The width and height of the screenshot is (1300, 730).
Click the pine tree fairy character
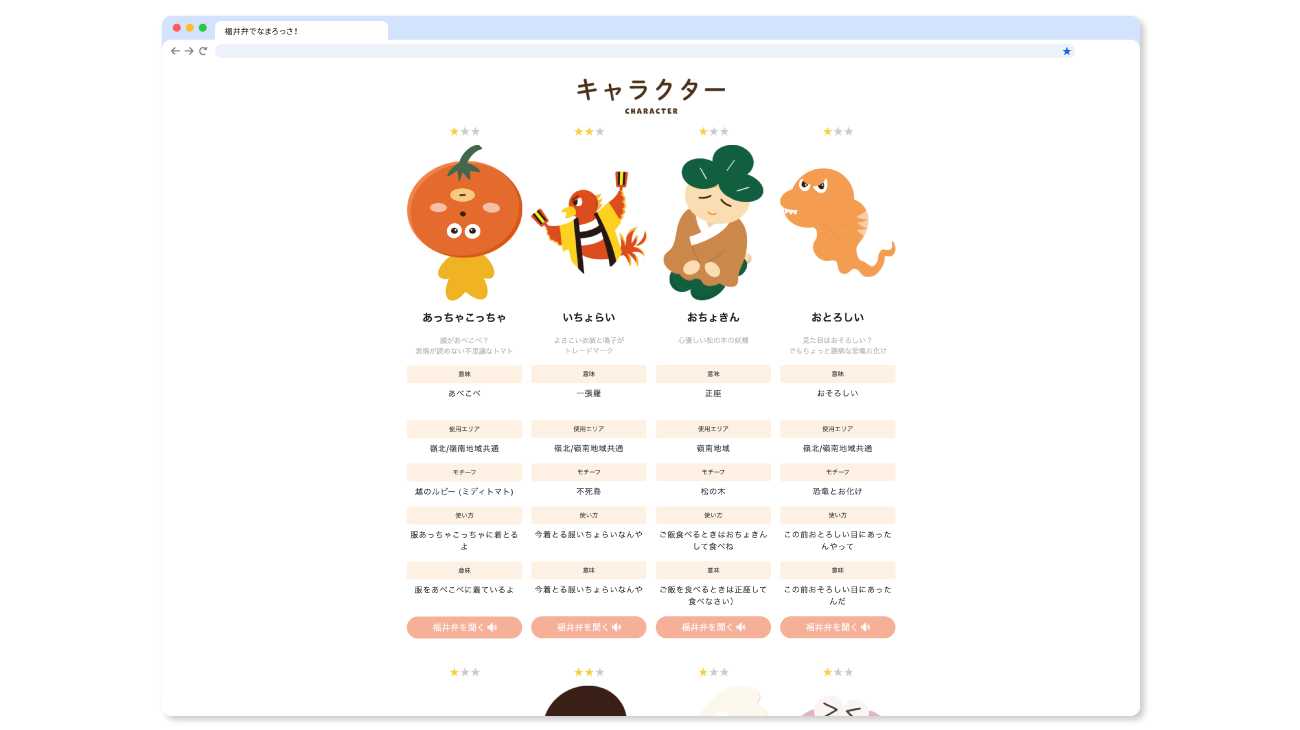tap(713, 222)
